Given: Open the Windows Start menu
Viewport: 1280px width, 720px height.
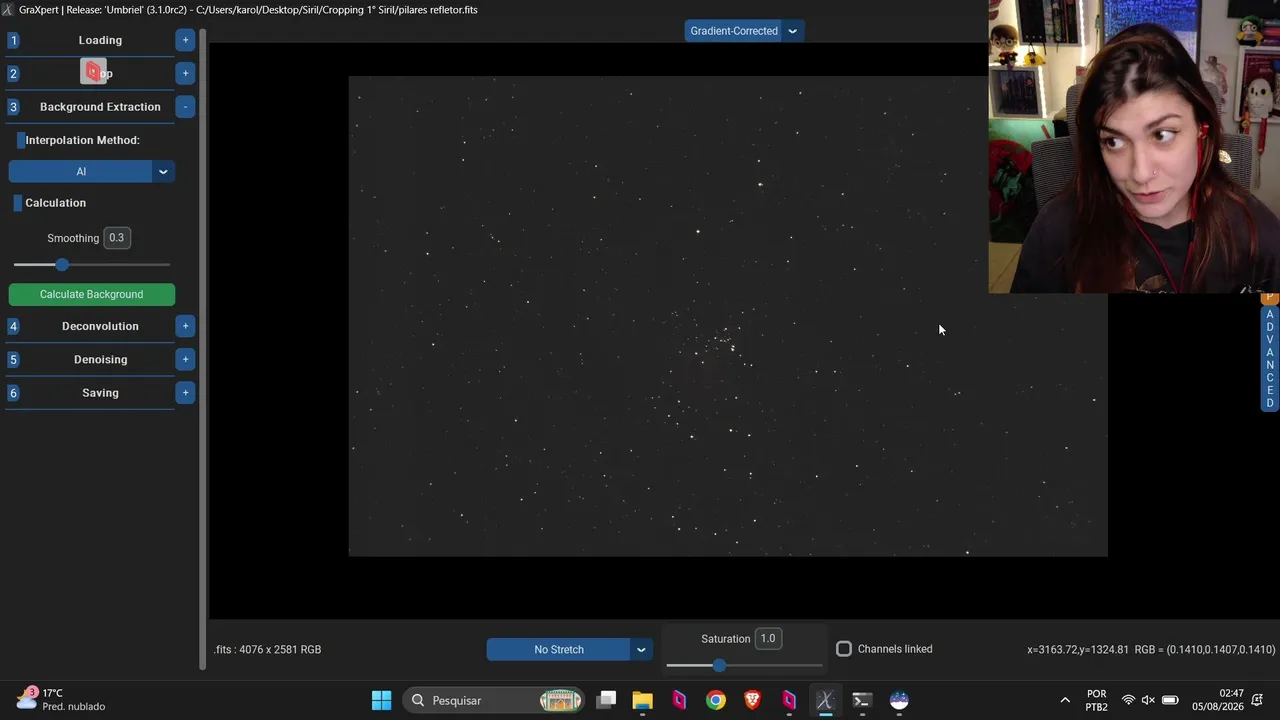Looking at the screenshot, I should click(382, 700).
